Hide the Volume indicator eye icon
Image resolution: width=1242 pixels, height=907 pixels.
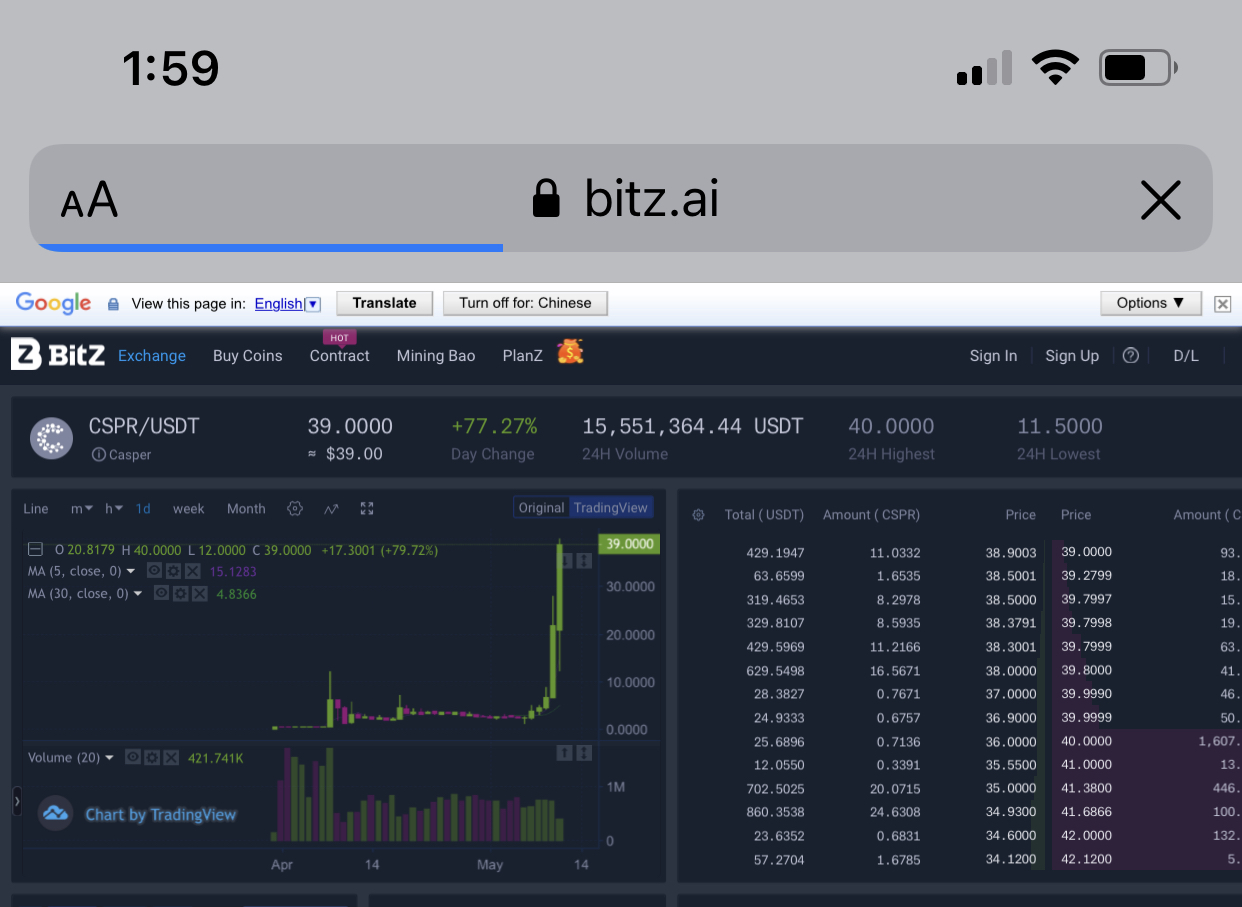pyautogui.click(x=132, y=757)
